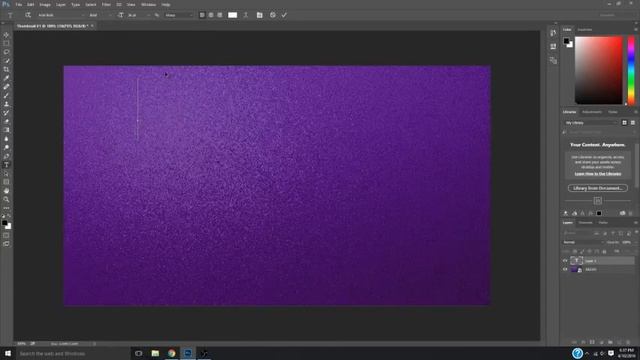Open Chrome from the taskbar
Image resolution: width=640 pixels, height=360 pixels.
[x=171, y=353]
